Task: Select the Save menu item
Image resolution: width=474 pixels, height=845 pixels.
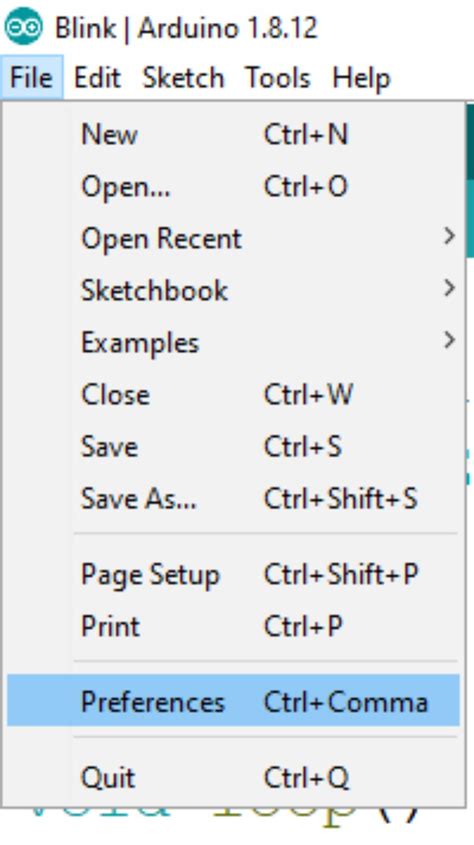Action: pos(233,446)
